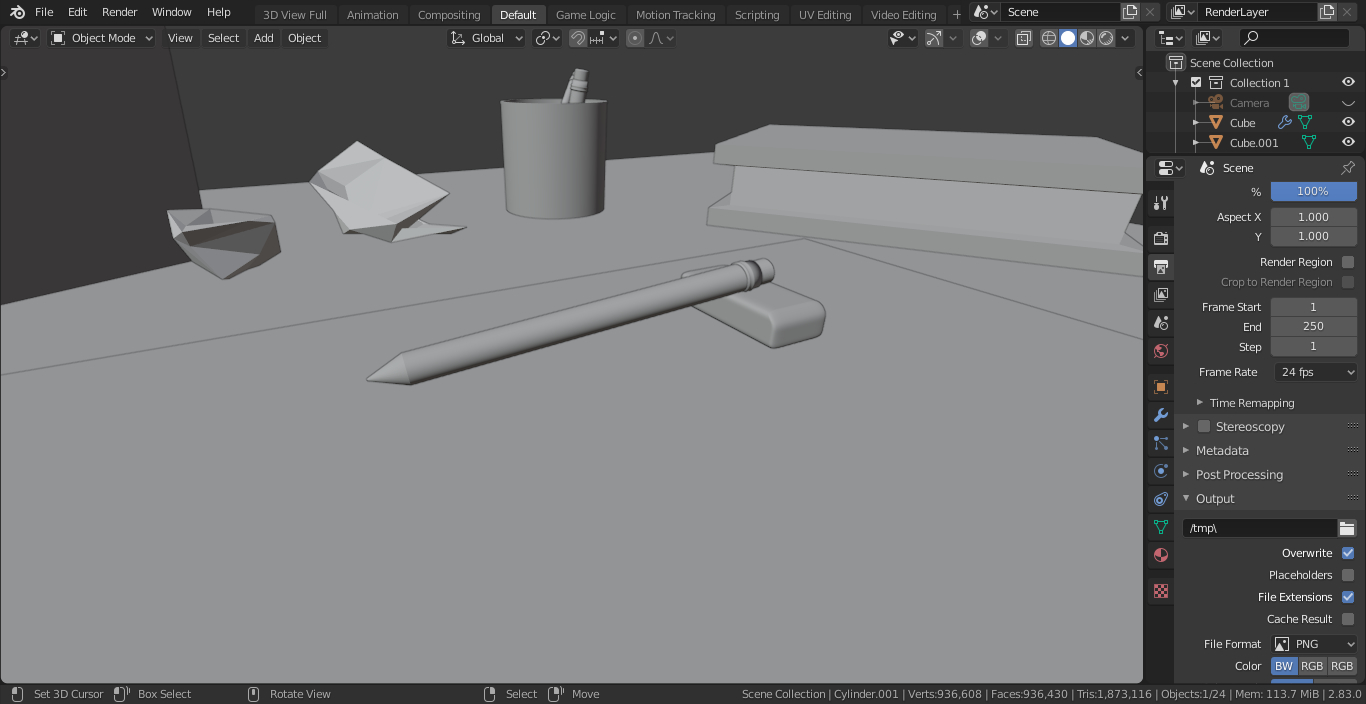Open the Texture properties checkered icon
The height and width of the screenshot is (704, 1366).
[x=1160, y=592]
